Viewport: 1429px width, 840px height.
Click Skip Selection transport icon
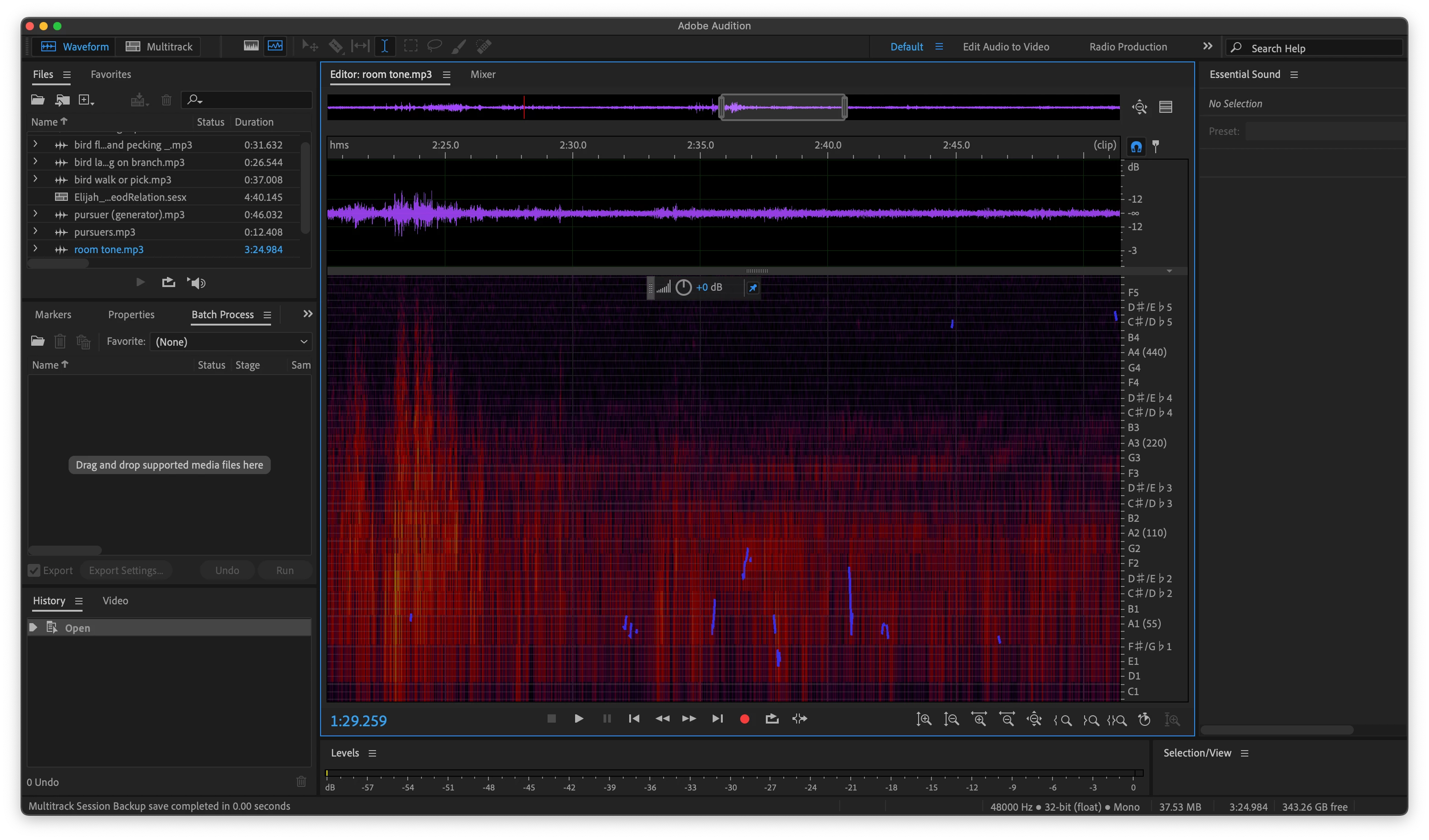click(x=799, y=718)
